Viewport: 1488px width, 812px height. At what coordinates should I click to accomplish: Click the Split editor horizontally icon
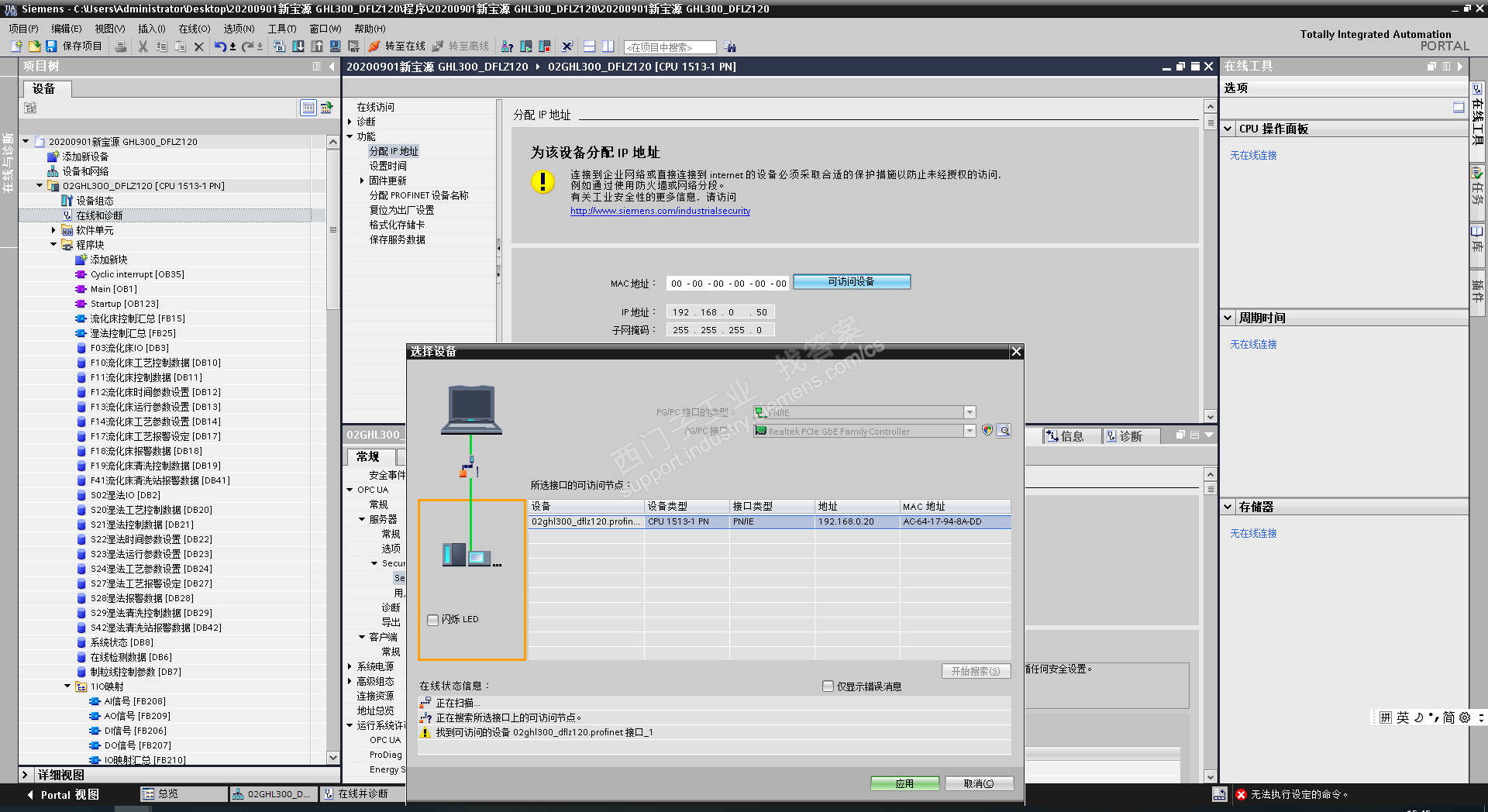click(590, 46)
